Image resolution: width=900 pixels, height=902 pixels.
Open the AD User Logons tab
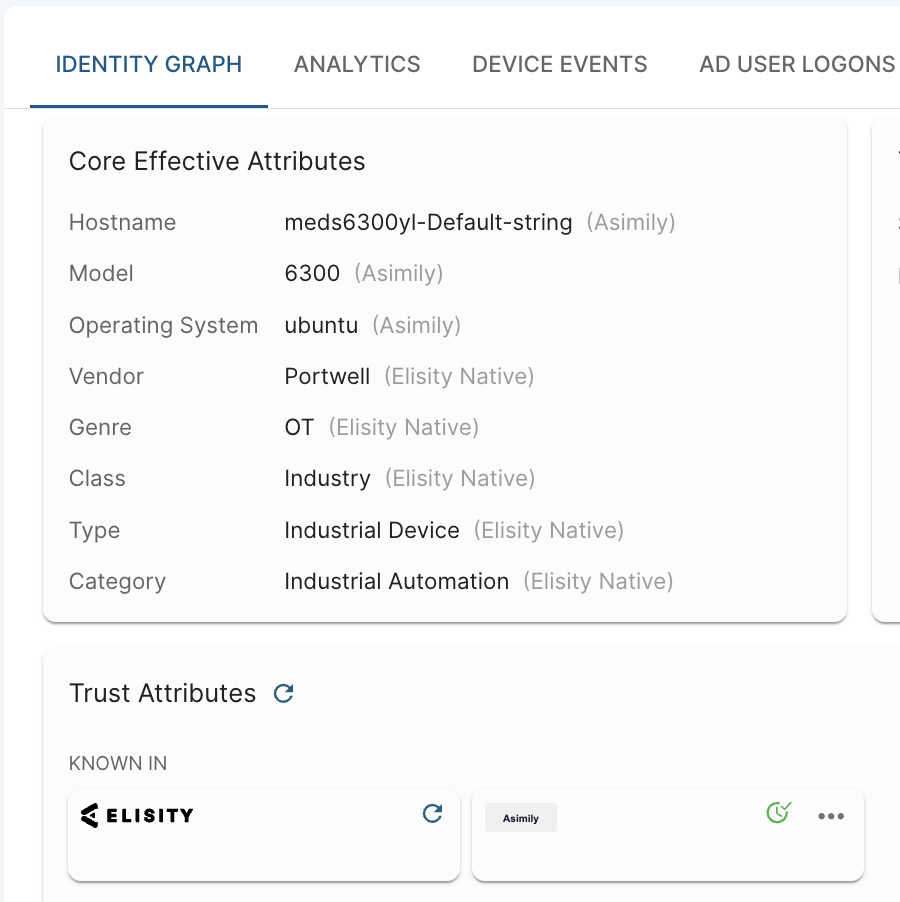(797, 64)
